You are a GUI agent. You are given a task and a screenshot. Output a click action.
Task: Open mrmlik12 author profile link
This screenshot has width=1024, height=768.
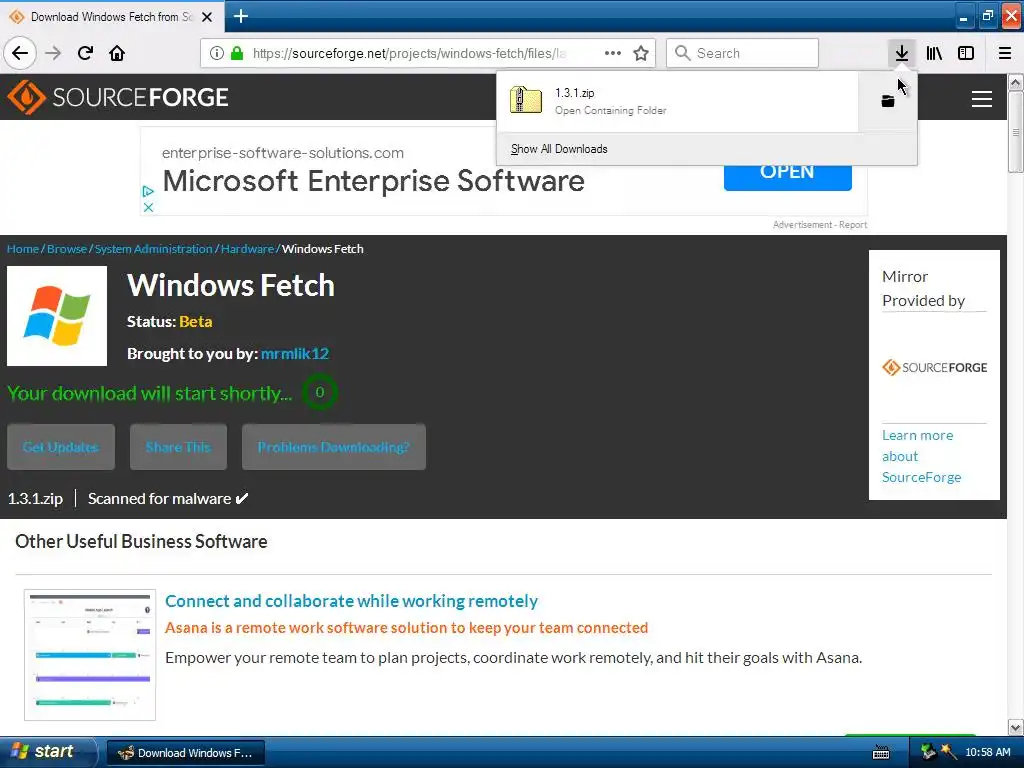(x=295, y=353)
